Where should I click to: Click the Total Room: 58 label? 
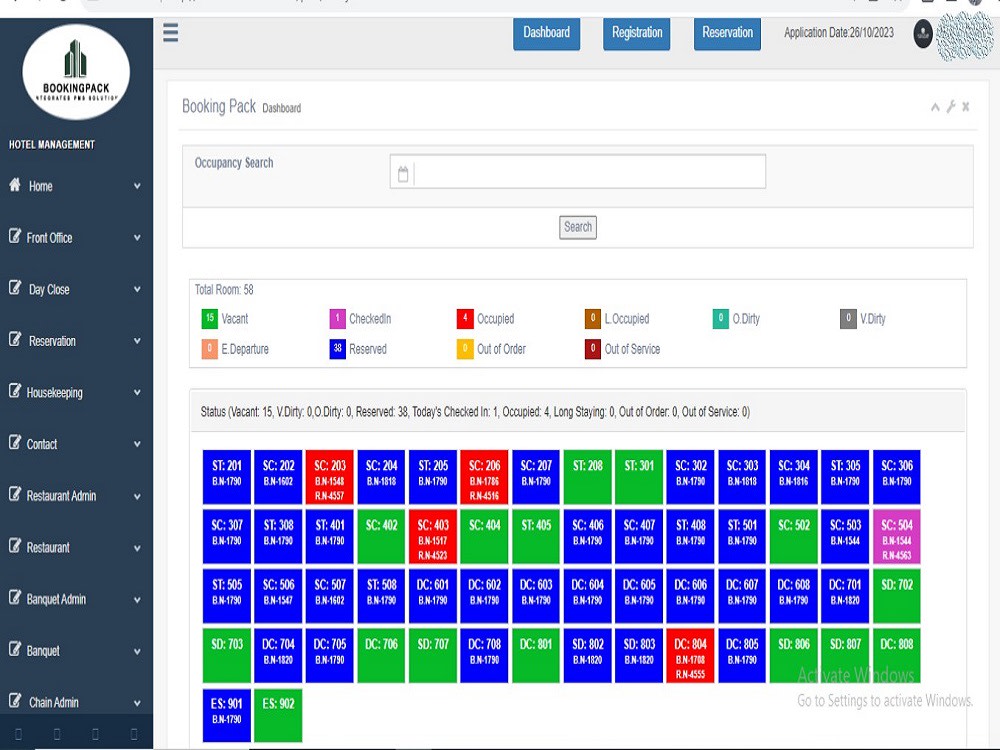[224, 290]
